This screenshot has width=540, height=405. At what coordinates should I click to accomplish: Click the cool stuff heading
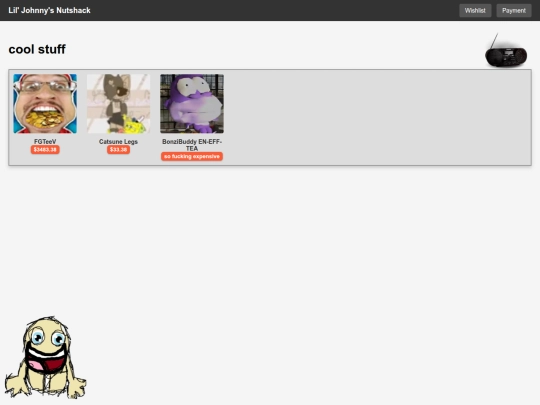[x=37, y=49]
